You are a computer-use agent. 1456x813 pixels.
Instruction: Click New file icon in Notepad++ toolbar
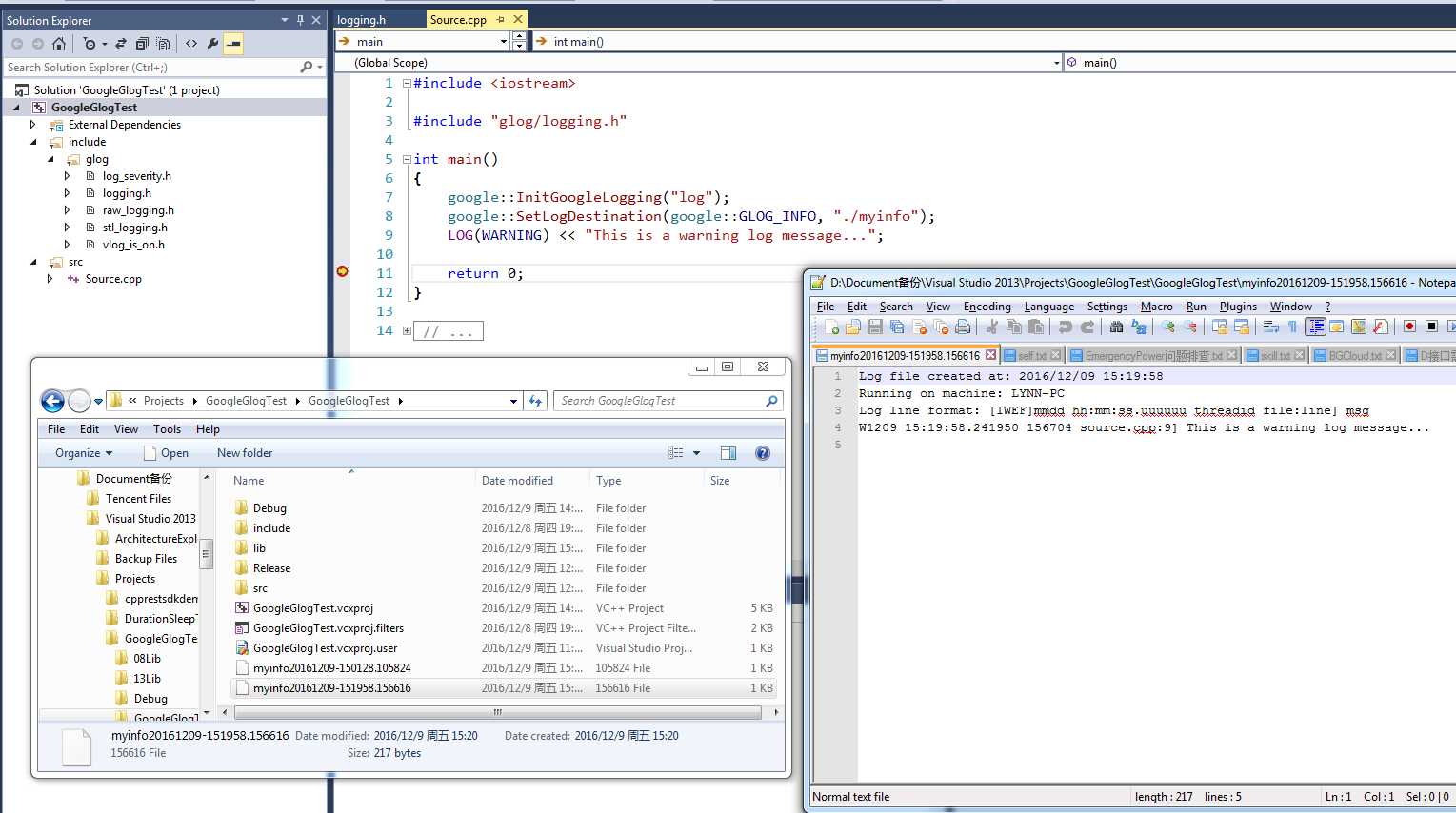(832, 327)
